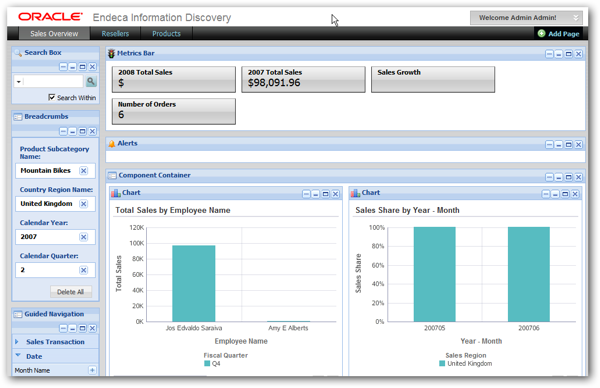Screen dimensions: 600x388
Task: Click the Delete All button
Action: (x=71, y=292)
